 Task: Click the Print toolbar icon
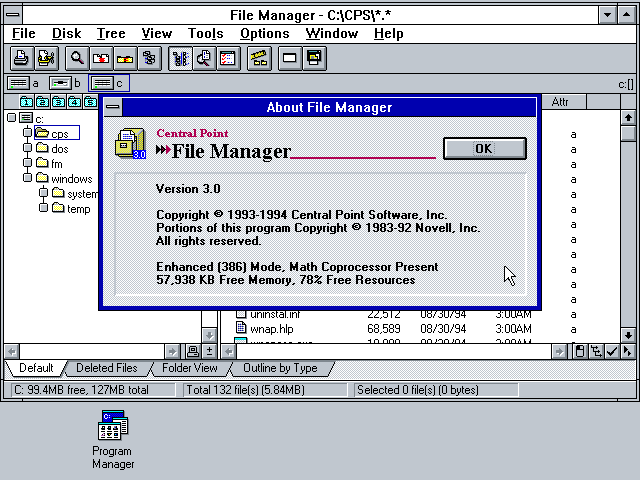point(21,58)
